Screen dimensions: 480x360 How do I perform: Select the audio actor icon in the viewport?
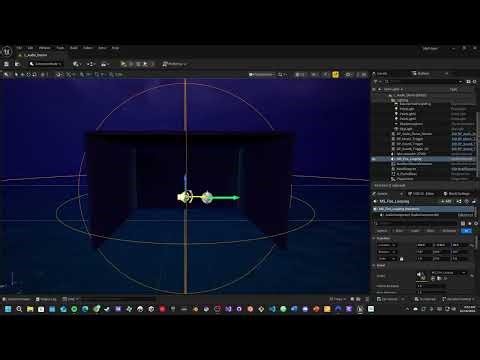[184, 197]
